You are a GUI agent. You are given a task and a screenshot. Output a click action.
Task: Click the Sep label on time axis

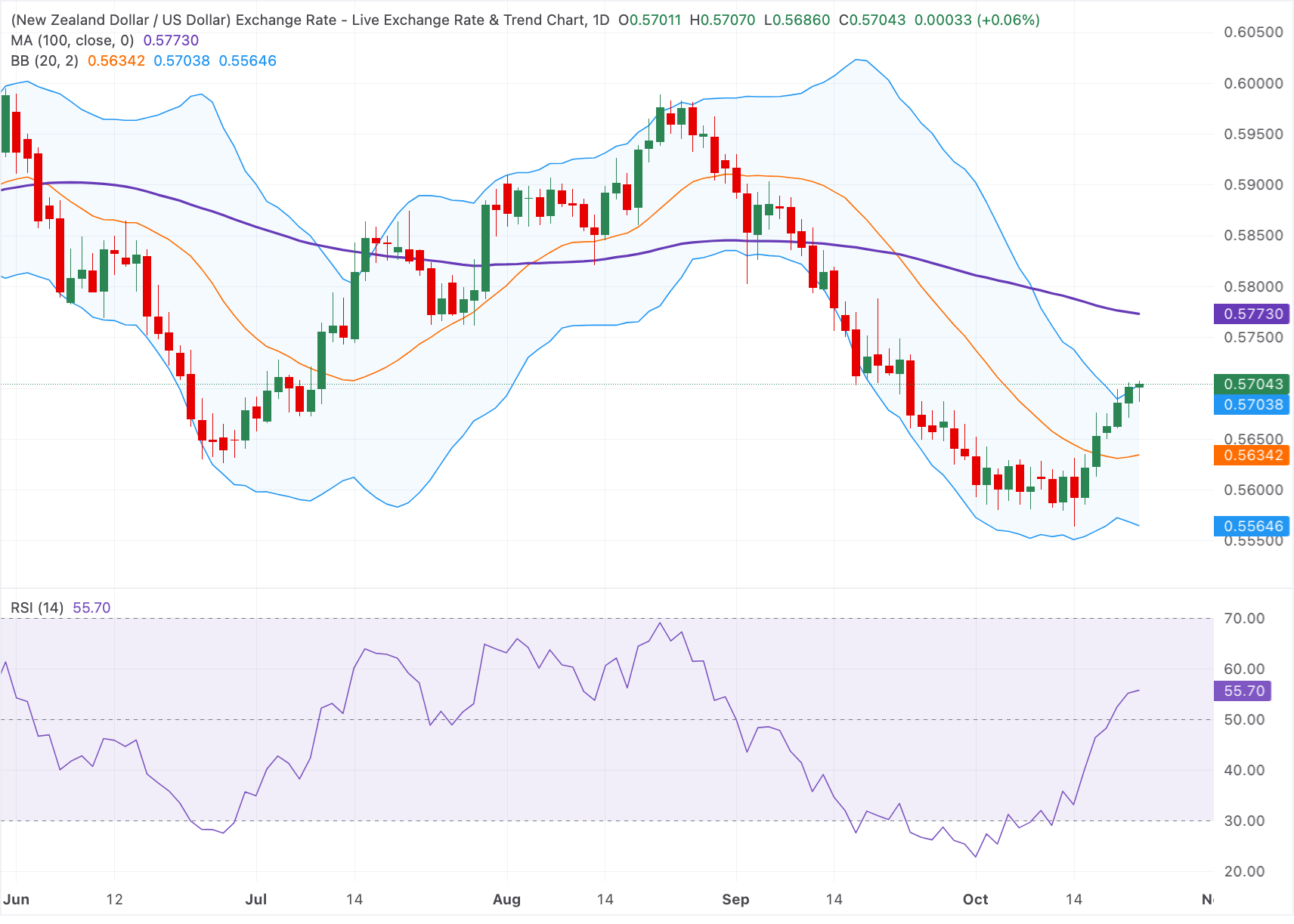735,899
